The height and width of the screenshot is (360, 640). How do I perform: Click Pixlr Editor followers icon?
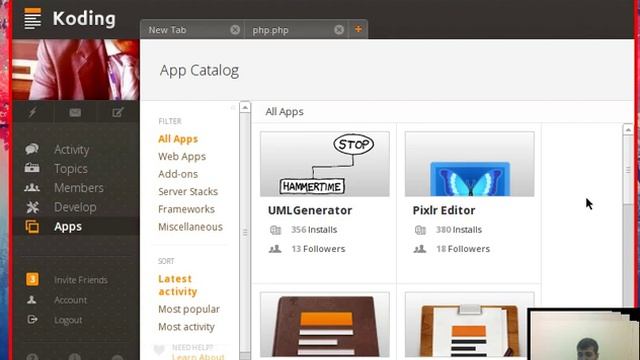click(420, 249)
